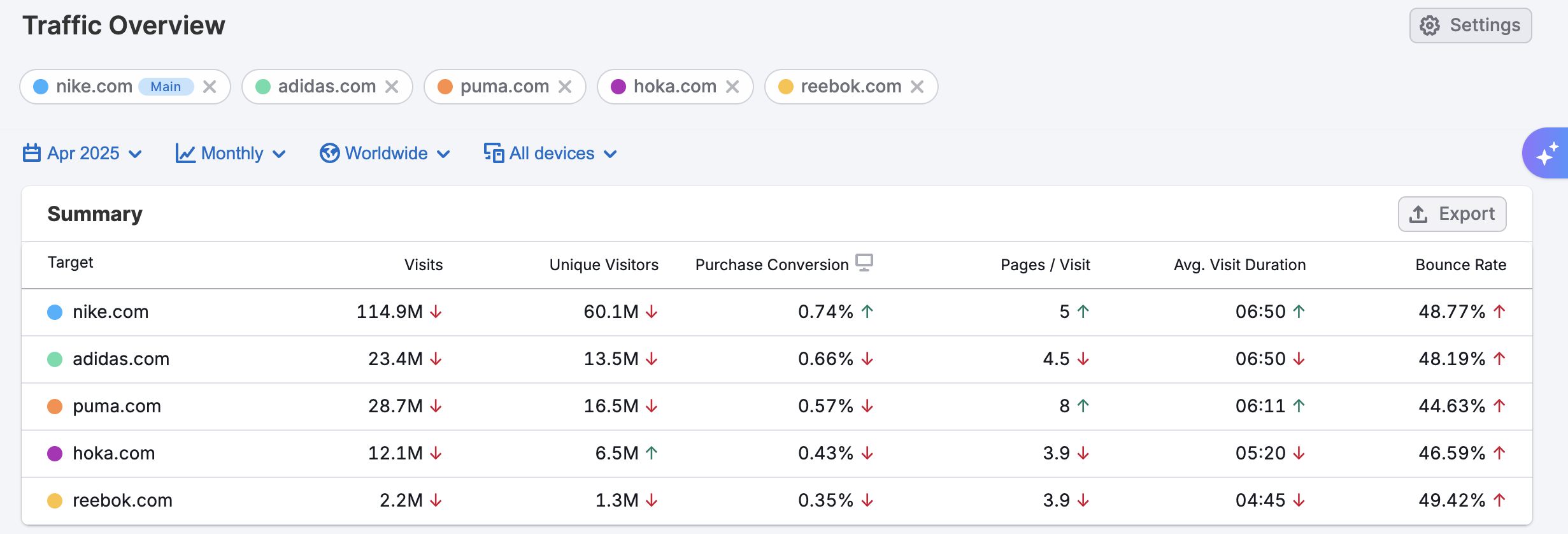
Task: Remove adidas.com from the comparison
Action: coord(392,87)
